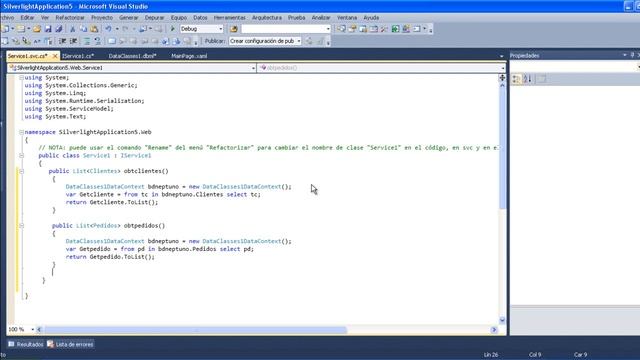Click the vertical scrollbar down arrow

502,320
